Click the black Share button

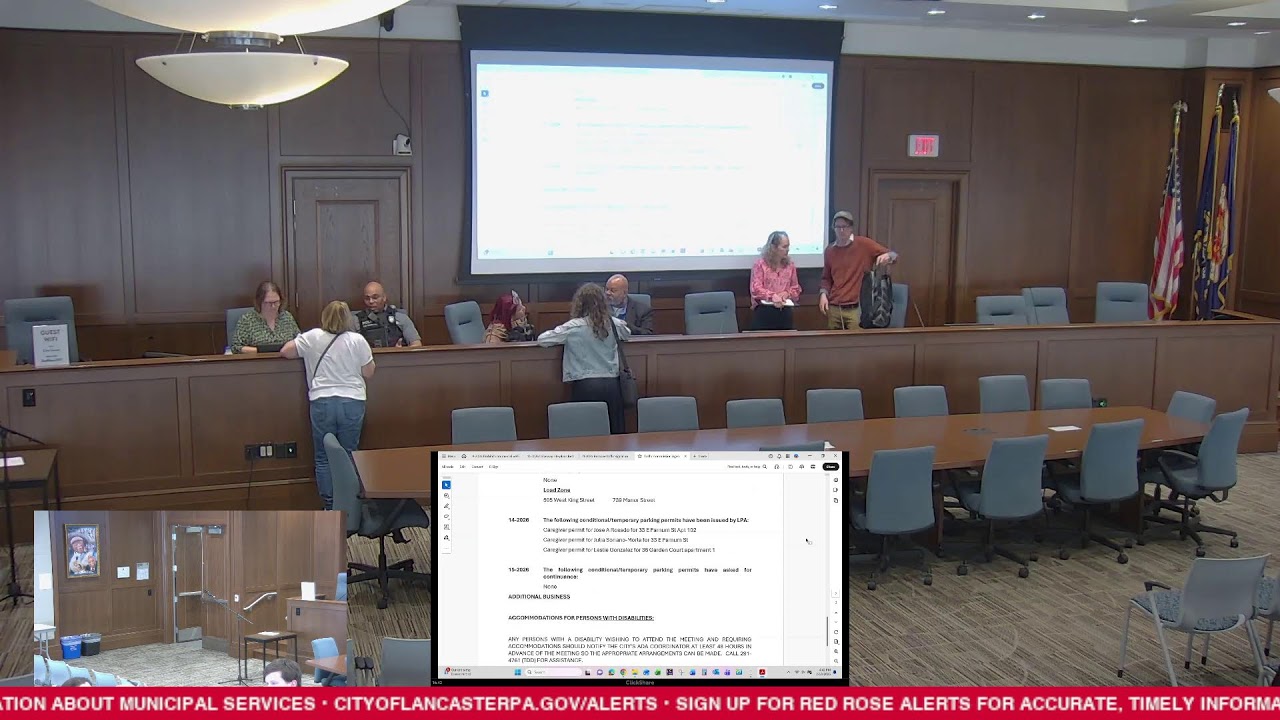pyautogui.click(x=830, y=467)
